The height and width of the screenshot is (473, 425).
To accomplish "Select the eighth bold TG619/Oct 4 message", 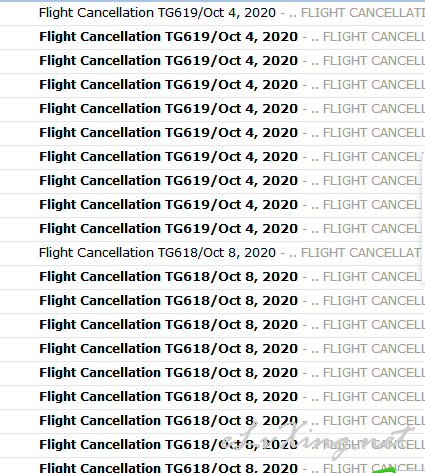I will tap(212, 205).
